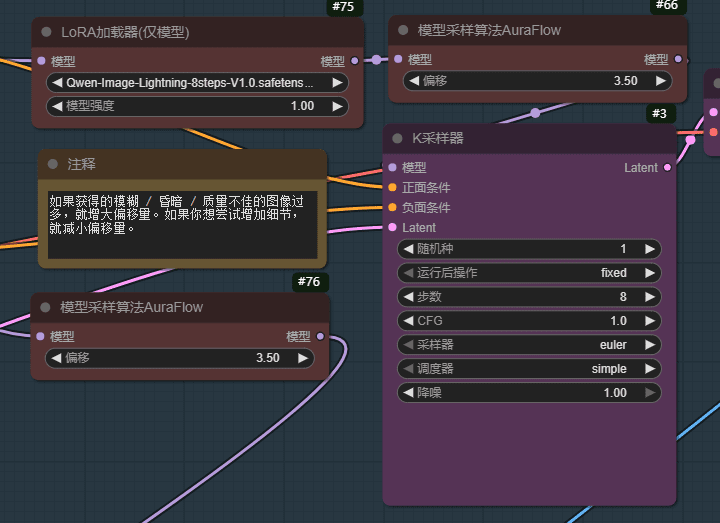Click K采样器 模型 input socket
Image resolution: width=720 pixels, height=523 pixels.
[392, 168]
